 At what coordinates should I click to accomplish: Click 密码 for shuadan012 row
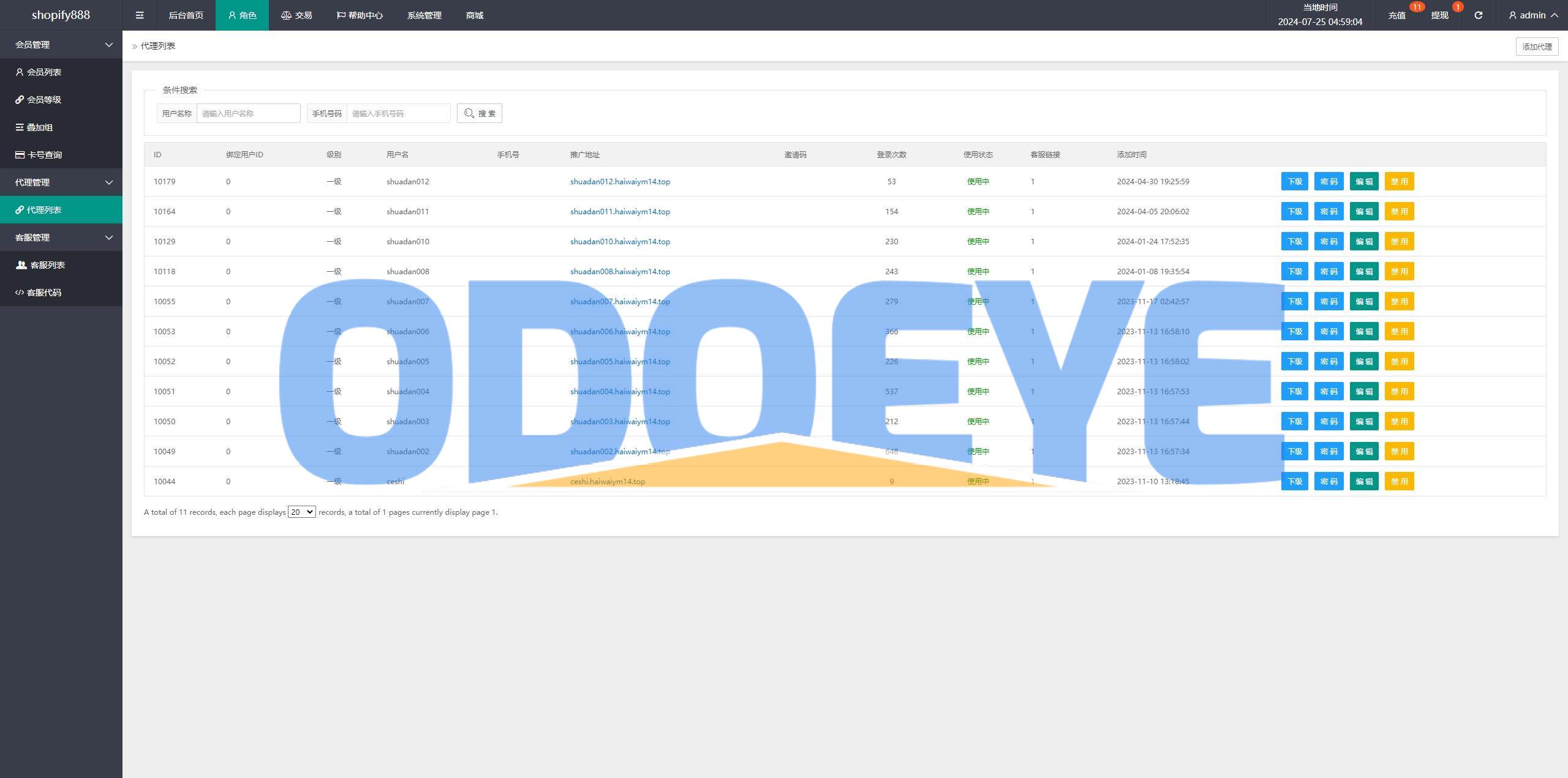[1329, 181]
